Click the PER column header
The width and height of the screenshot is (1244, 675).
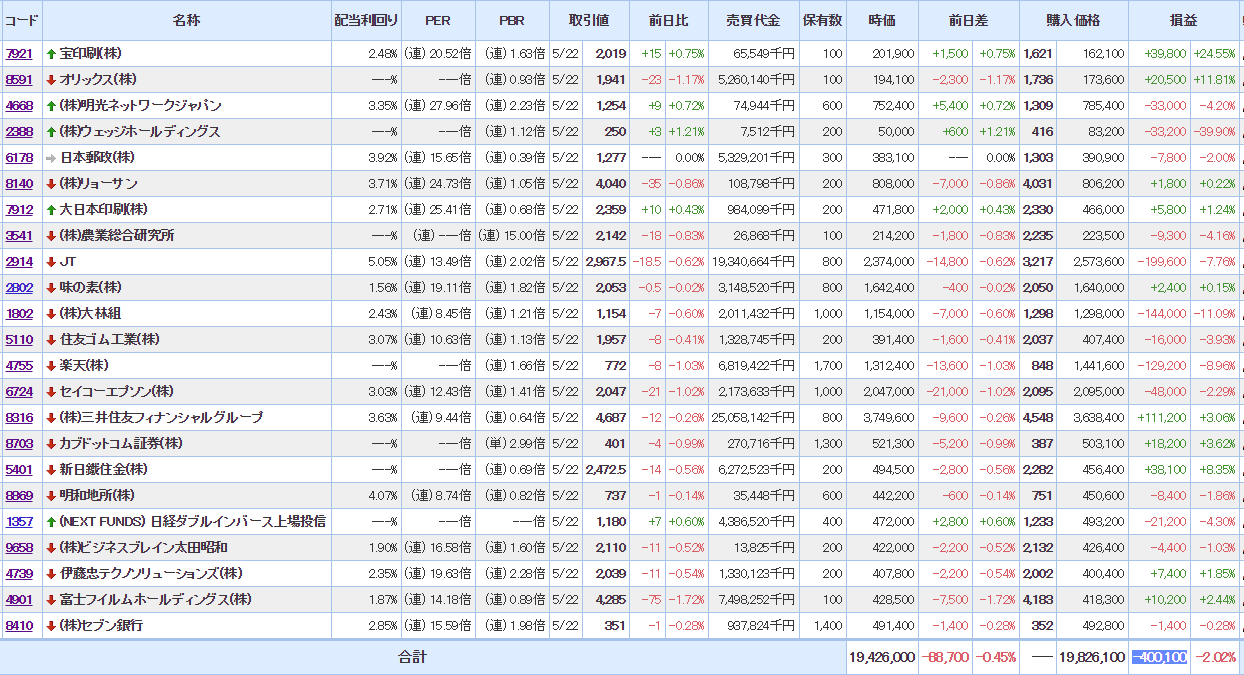437,20
